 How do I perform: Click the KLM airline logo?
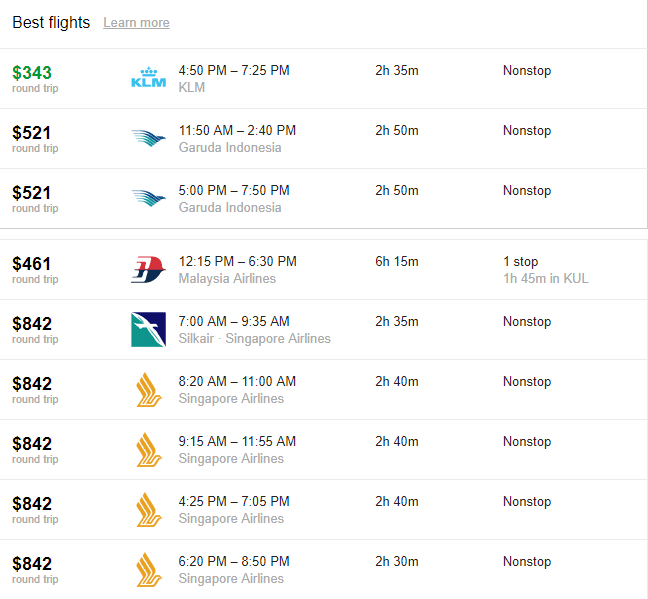coord(148,78)
